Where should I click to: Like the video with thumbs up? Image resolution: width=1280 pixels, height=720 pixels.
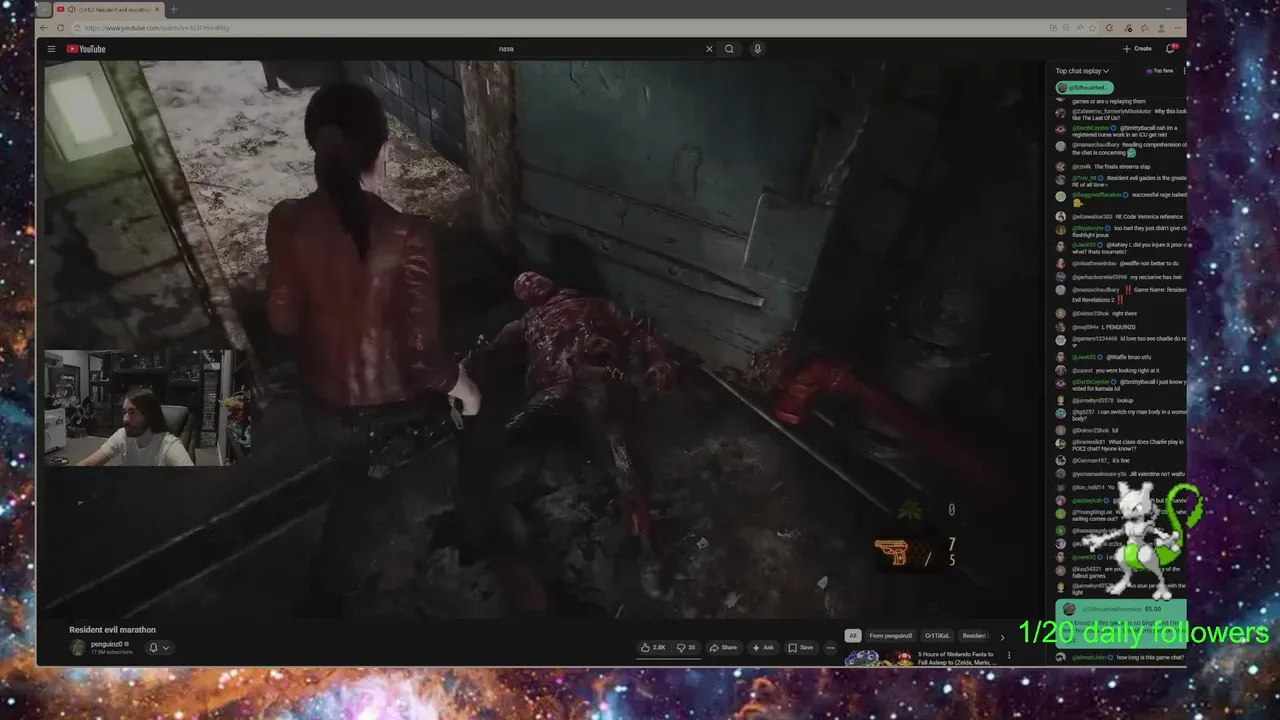point(655,647)
